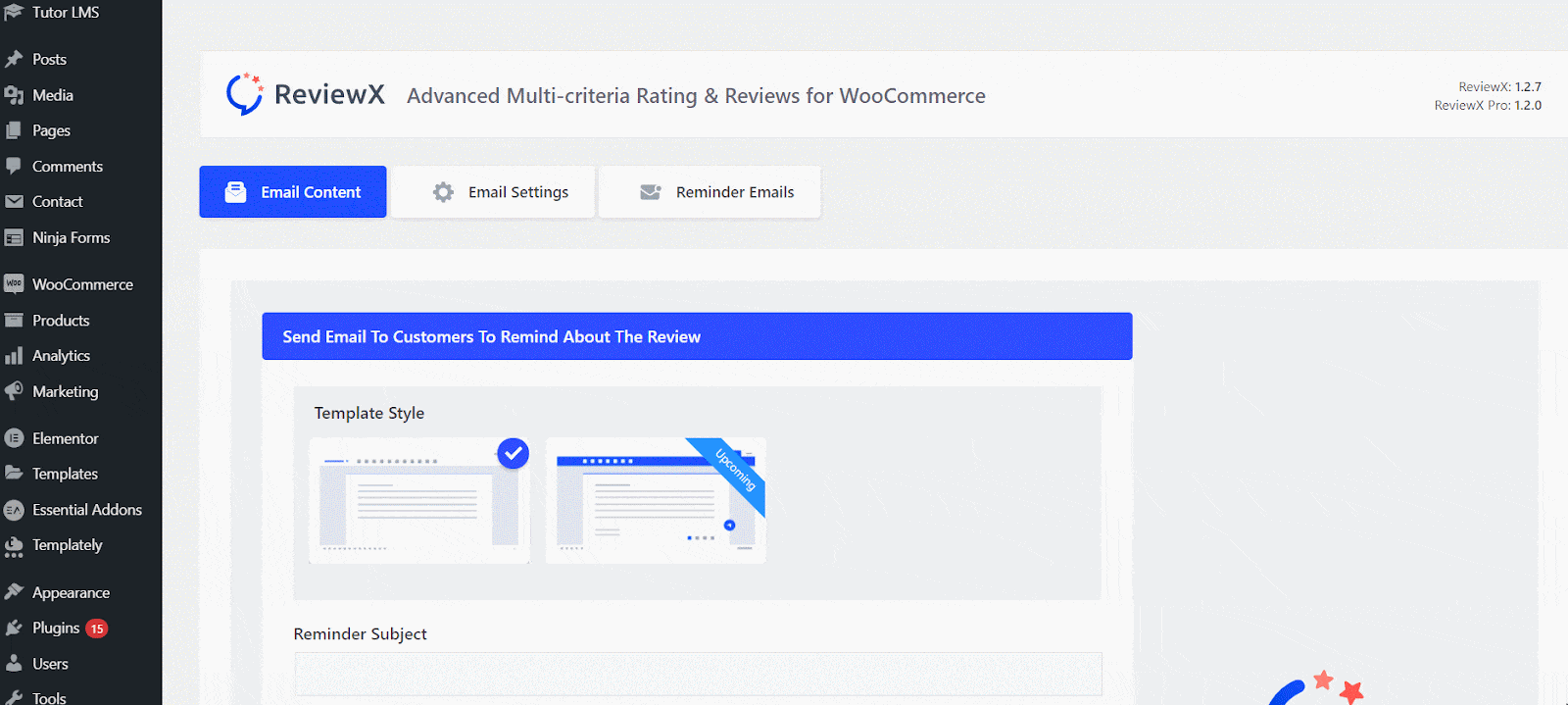Click the Users person icon
The width and height of the screenshot is (1568, 705).
coord(14,664)
